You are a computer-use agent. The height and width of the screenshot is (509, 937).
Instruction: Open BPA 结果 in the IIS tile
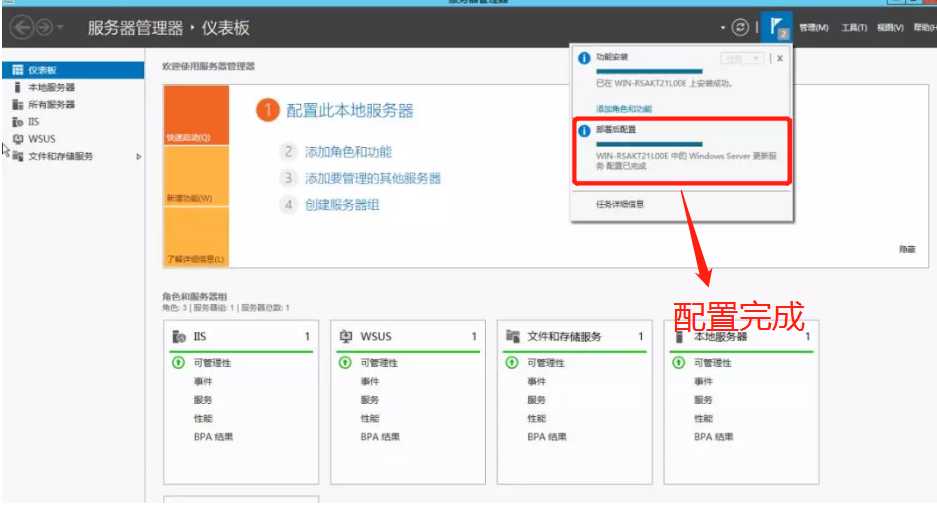pos(213,437)
